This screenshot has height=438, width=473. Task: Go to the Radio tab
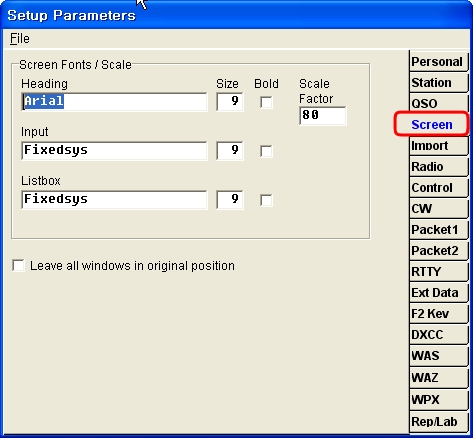tap(439, 167)
